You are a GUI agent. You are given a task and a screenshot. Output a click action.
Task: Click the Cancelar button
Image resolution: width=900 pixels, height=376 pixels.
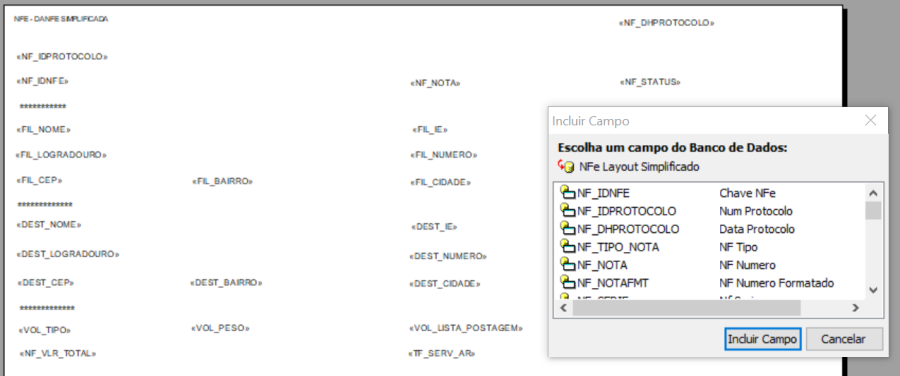[x=844, y=339]
